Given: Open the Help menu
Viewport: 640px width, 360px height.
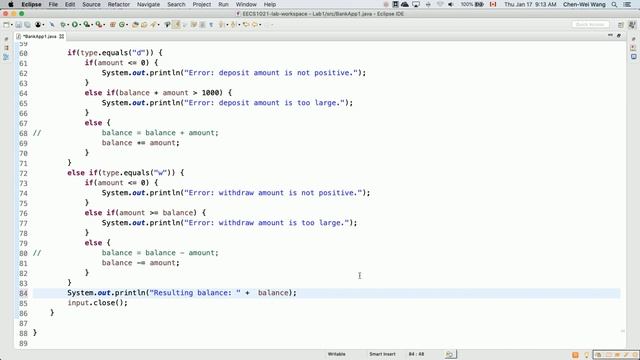Looking at the screenshot, I should pyautogui.click(x=269, y=4).
